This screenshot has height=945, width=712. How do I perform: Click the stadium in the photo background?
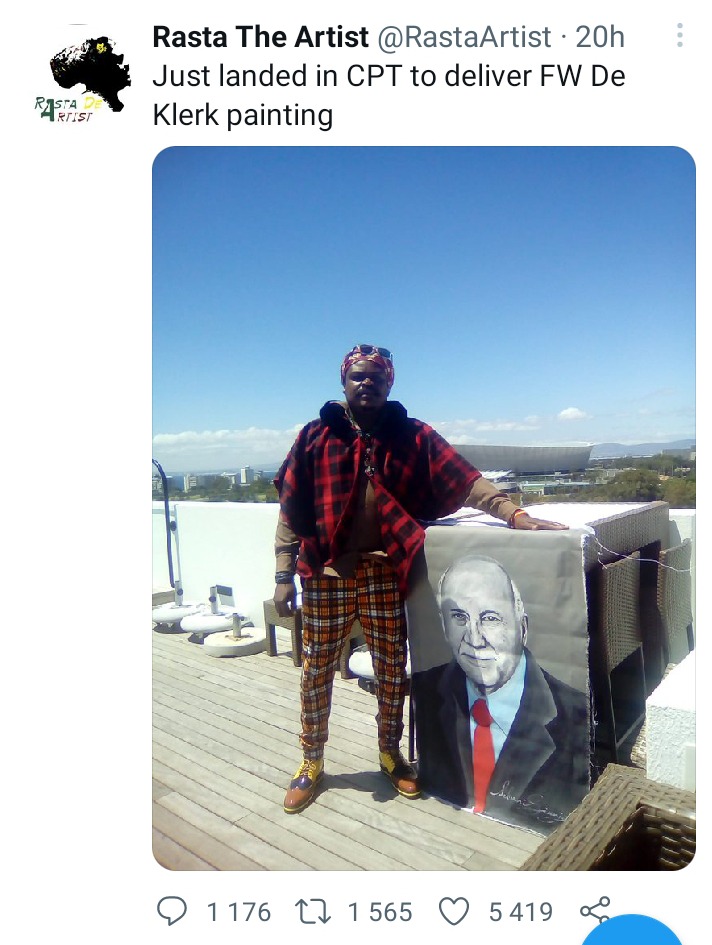[x=523, y=459]
